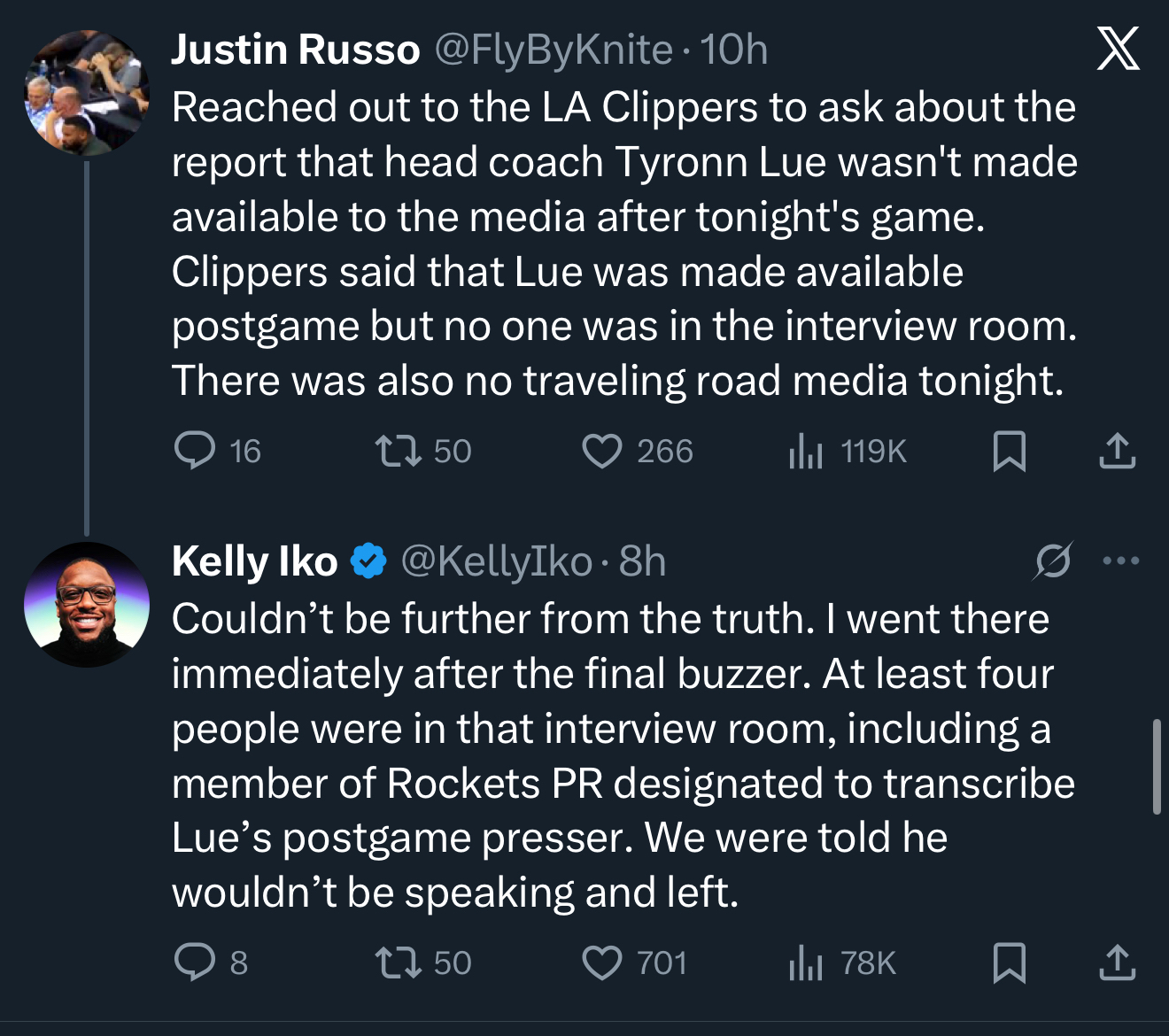View analytics for Justin Russo's tweet
Image resolution: width=1169 pixels, height=1036 pixels.
click(806, 451)
